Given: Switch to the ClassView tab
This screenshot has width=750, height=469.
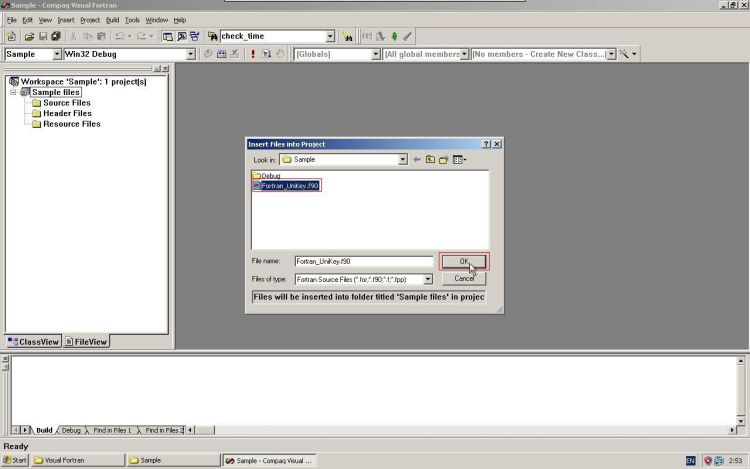Looking at the screenshot, I should pos(33,342).
